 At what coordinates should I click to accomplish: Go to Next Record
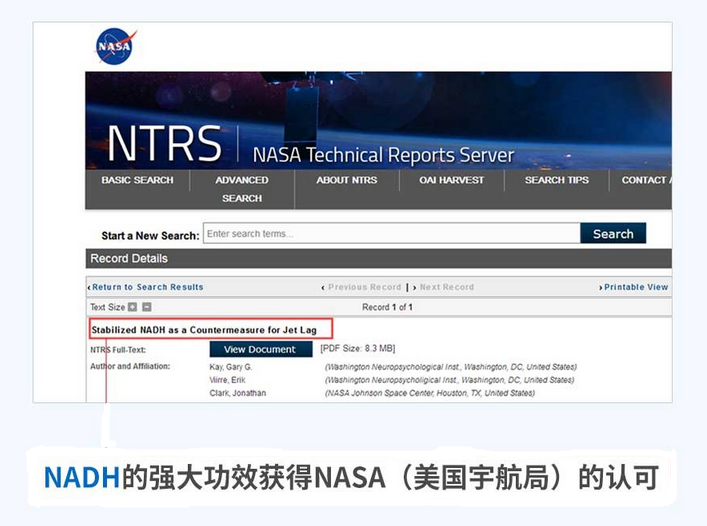pos(446,287)
